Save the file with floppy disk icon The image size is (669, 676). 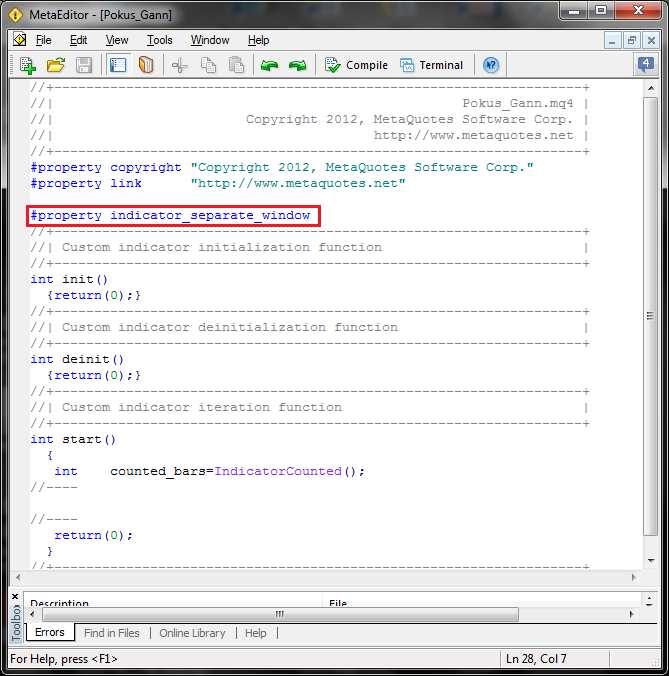click(84, 66)
